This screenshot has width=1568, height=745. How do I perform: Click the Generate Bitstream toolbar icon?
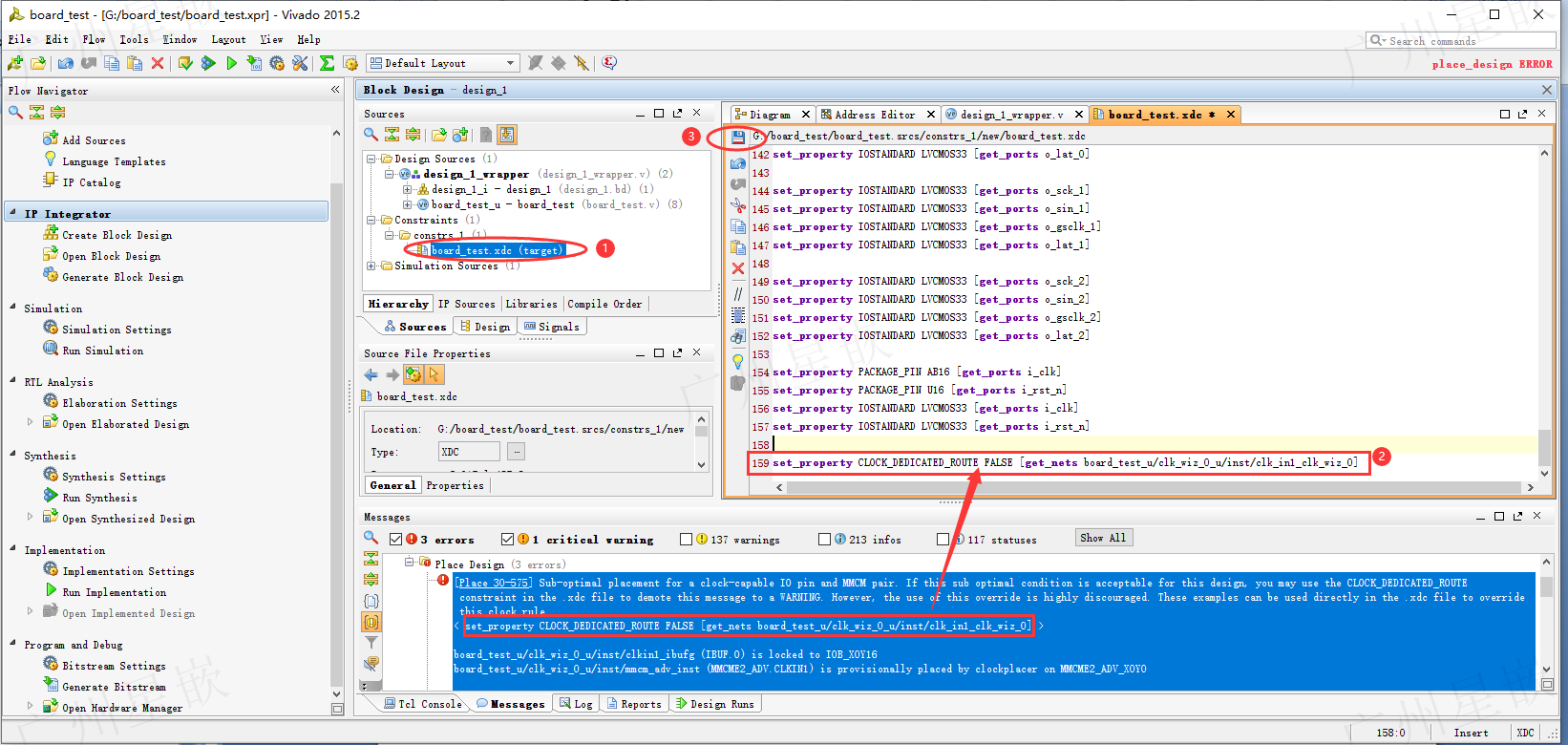pos(254,63)
